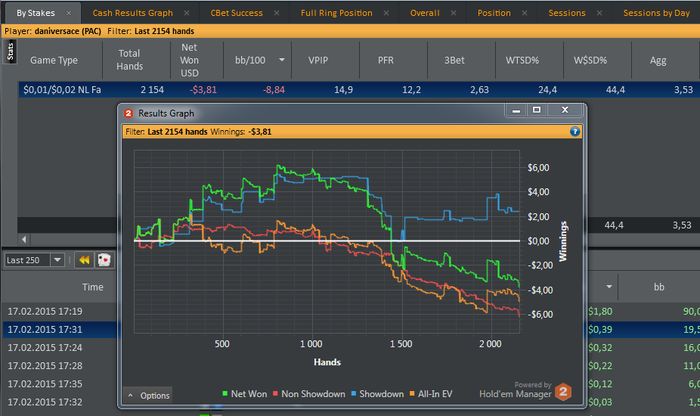
Task: Select the hand at 17.02.2015 17:24
Action: coord(45,348)
